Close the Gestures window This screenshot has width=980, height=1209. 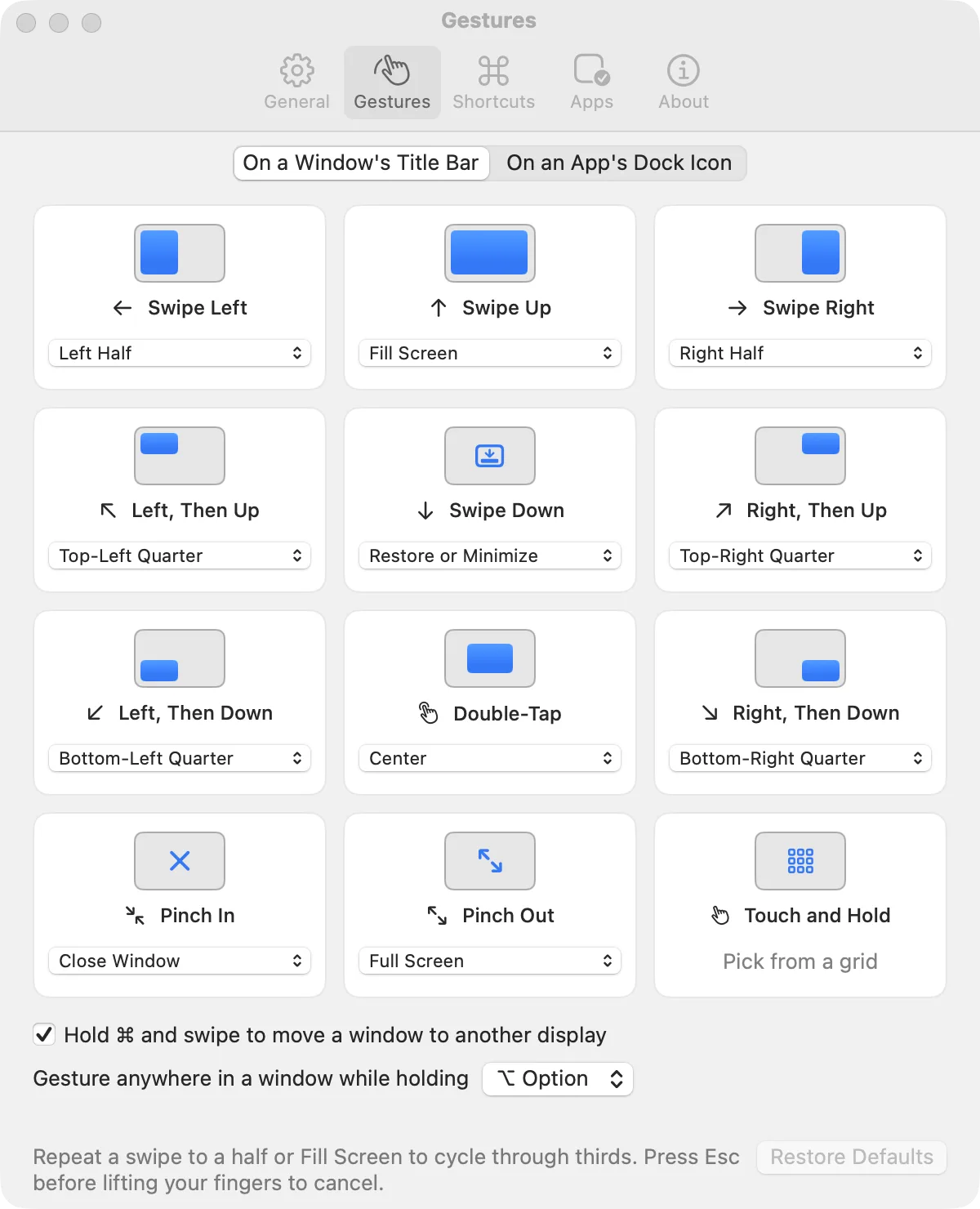click(26, 23)
